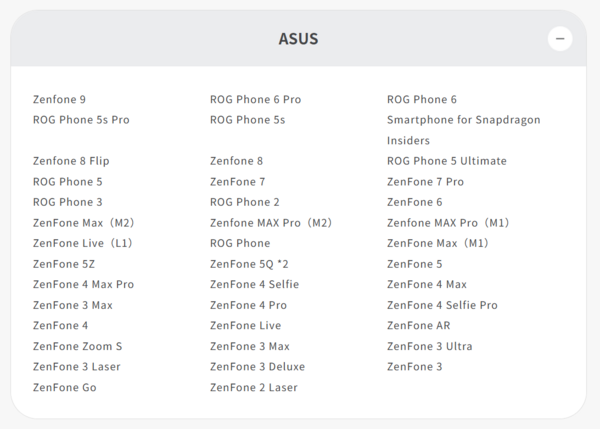Click ZenFone 2 Laser

[x=254, y=387]
